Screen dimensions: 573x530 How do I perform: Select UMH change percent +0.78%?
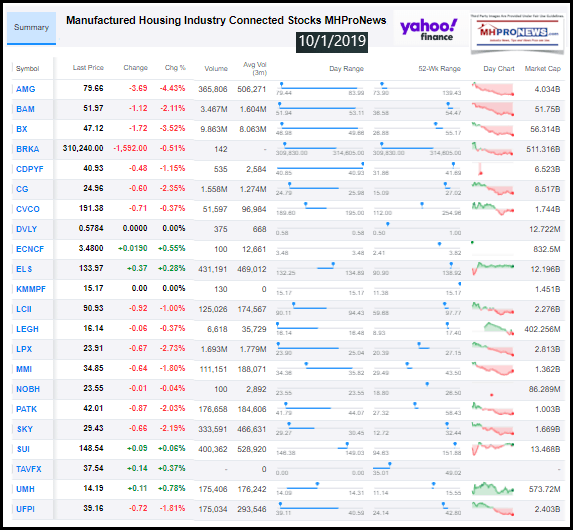(171, 488)
